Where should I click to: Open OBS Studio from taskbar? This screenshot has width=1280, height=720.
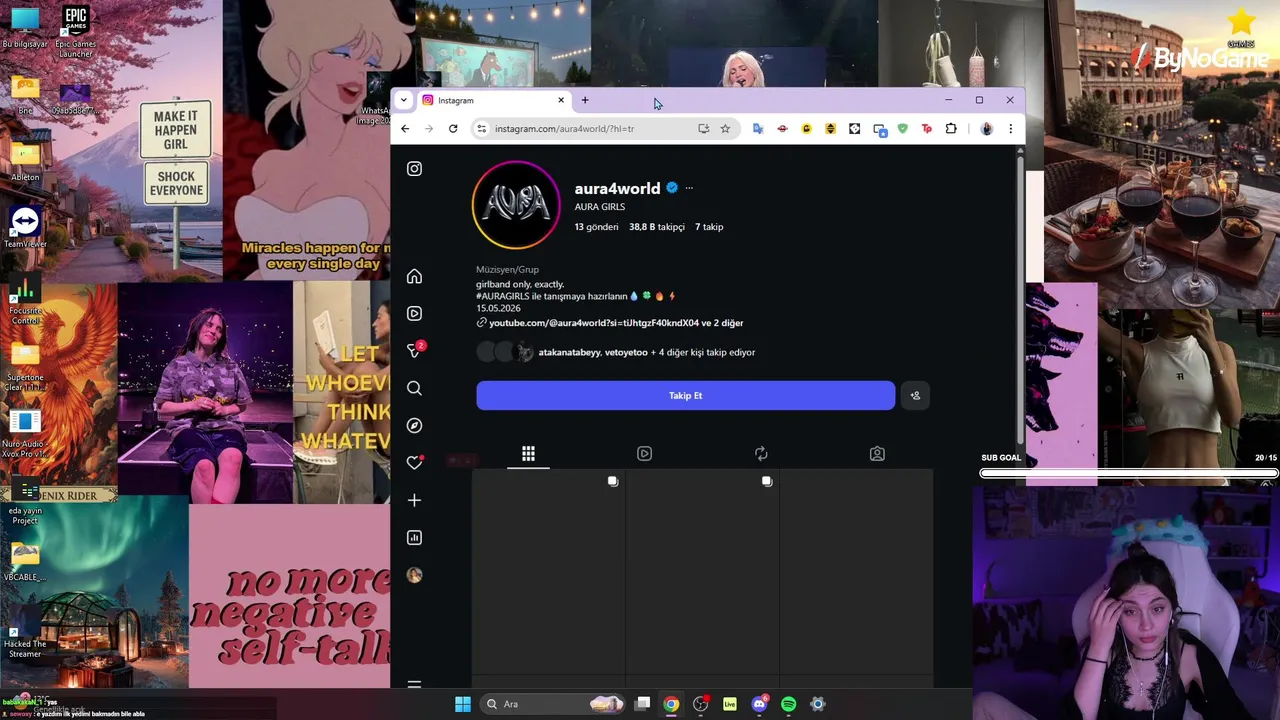point(701,704)
